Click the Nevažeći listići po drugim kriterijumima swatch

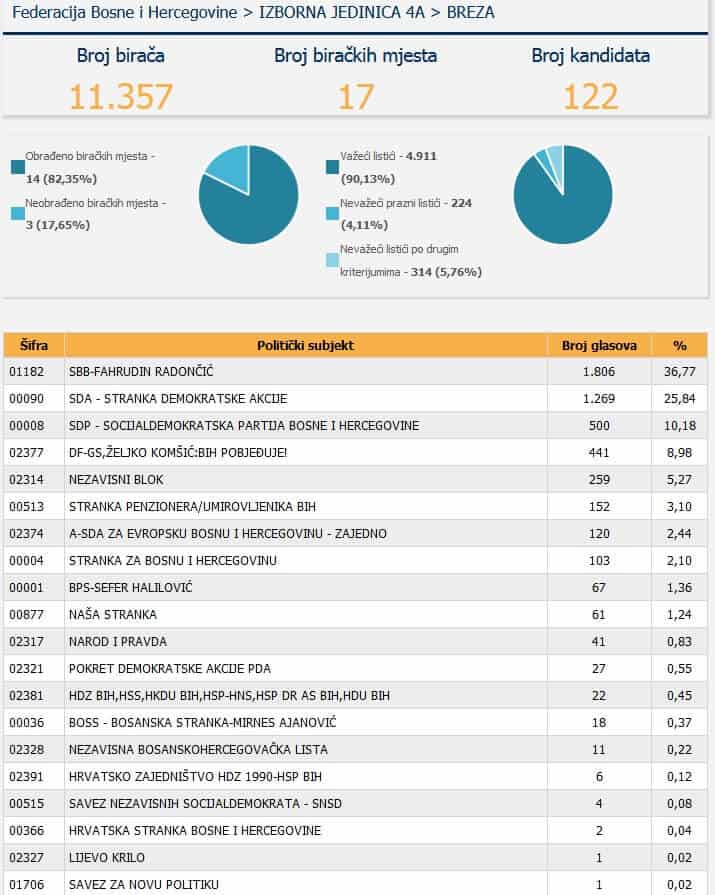coord(332,259)
